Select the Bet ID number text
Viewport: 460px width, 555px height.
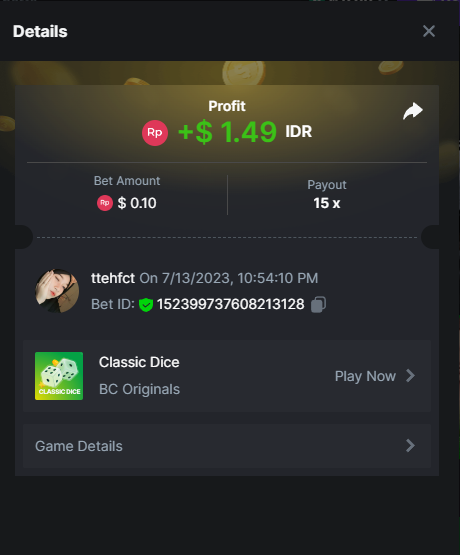230,304
